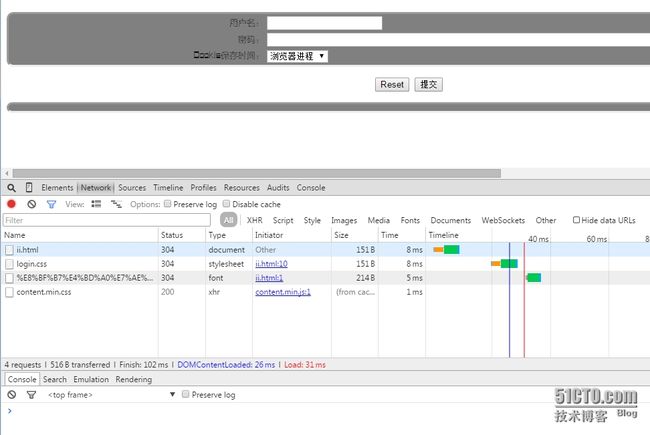Filter requests by Fonts
This screenshot has height=435, width=650.
pyautogui.click(x=410, y=220)
